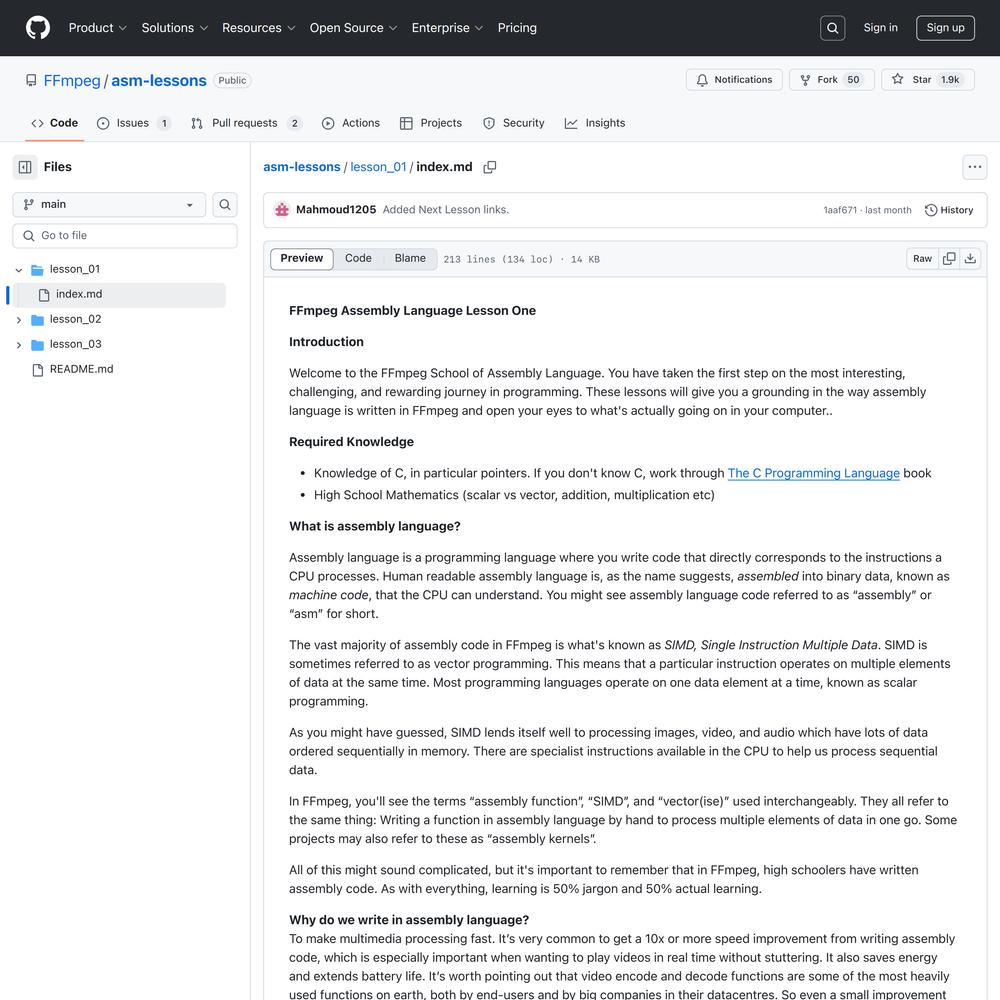
Task: Select the lesson_03 folder icon
Action: [x=38, y=344]
